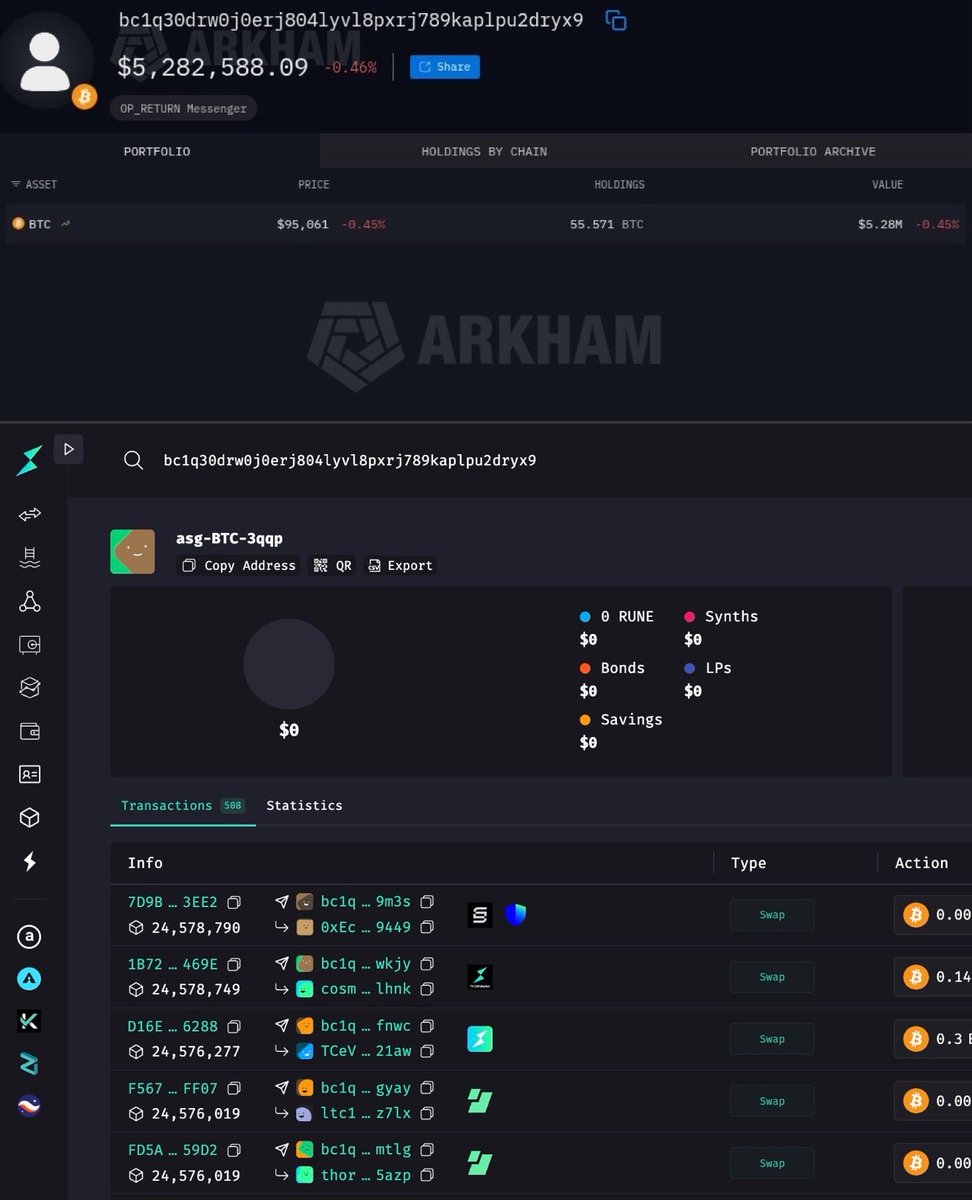Click the blue shield icon in first row
972x1200 pixels.
point(516,914)
